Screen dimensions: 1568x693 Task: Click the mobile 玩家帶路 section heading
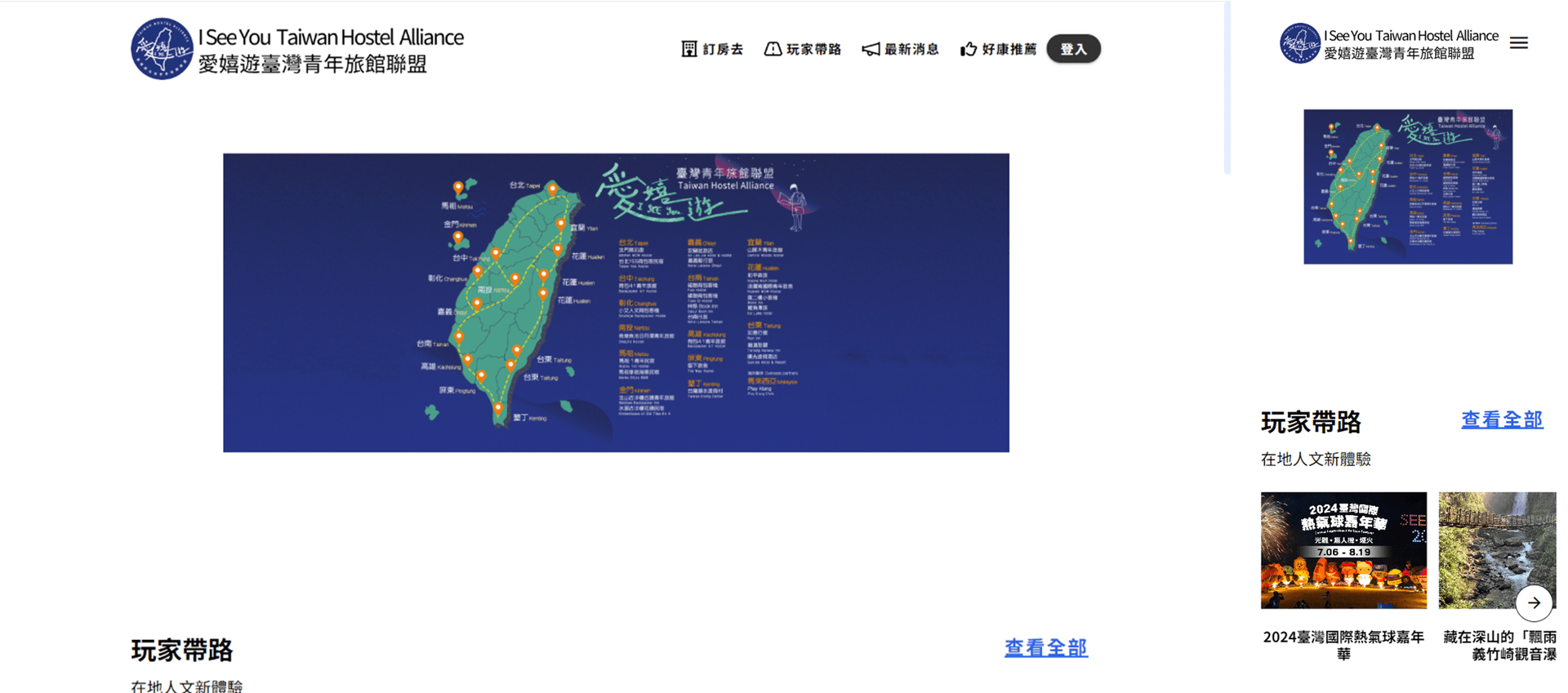click(1311, 422)
